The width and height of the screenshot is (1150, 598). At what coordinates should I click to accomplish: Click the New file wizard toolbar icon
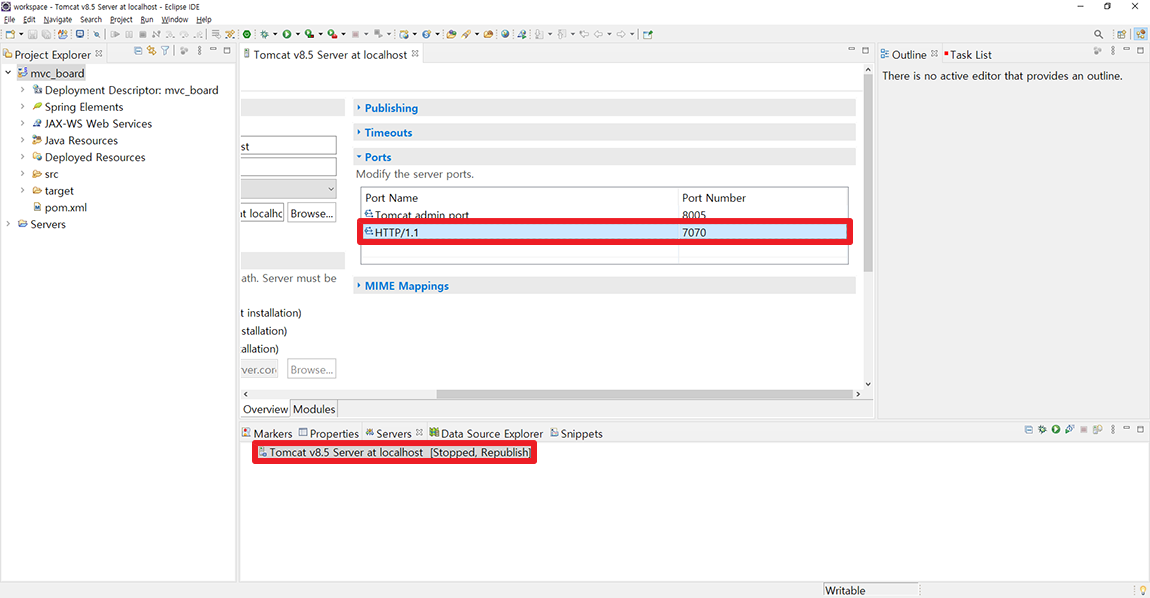point(10,34)
